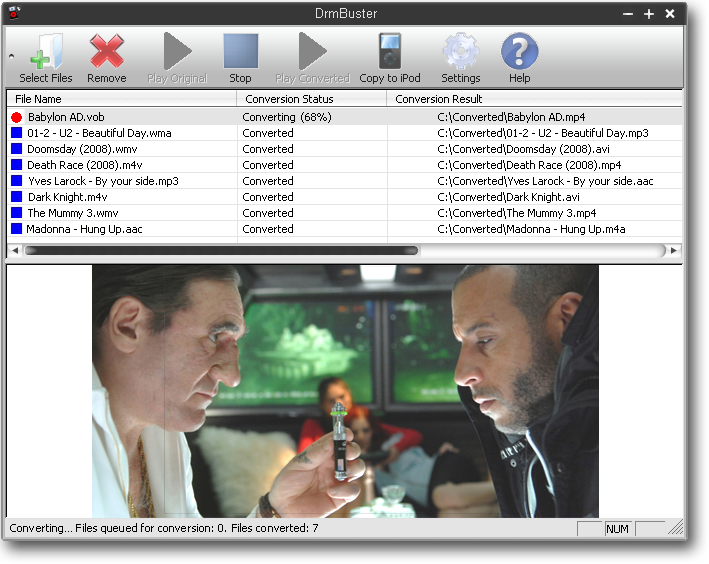Screen dimensions: 709x564
Task: Click blue square beside U2 Beautiful Day.wma
Action: (17, 133)
